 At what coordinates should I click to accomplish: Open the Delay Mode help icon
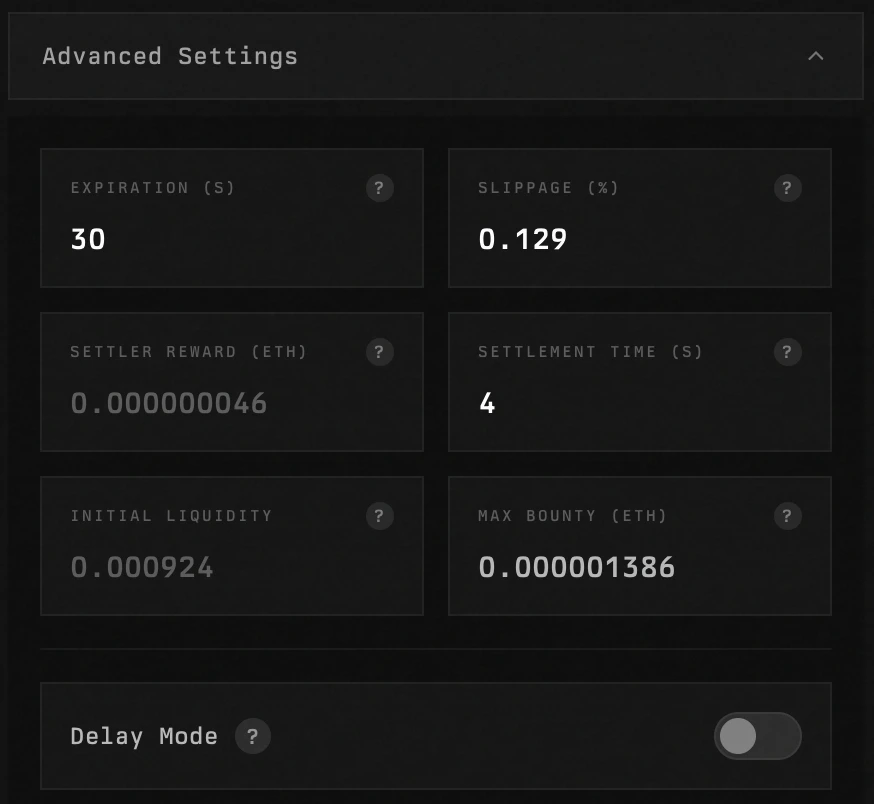(253, 736)
